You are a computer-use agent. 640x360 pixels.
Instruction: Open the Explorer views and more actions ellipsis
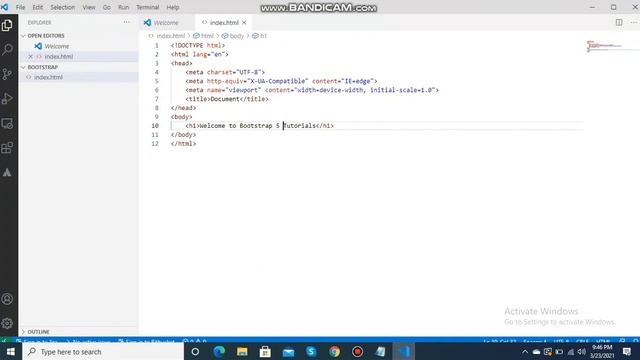(127, 22)
